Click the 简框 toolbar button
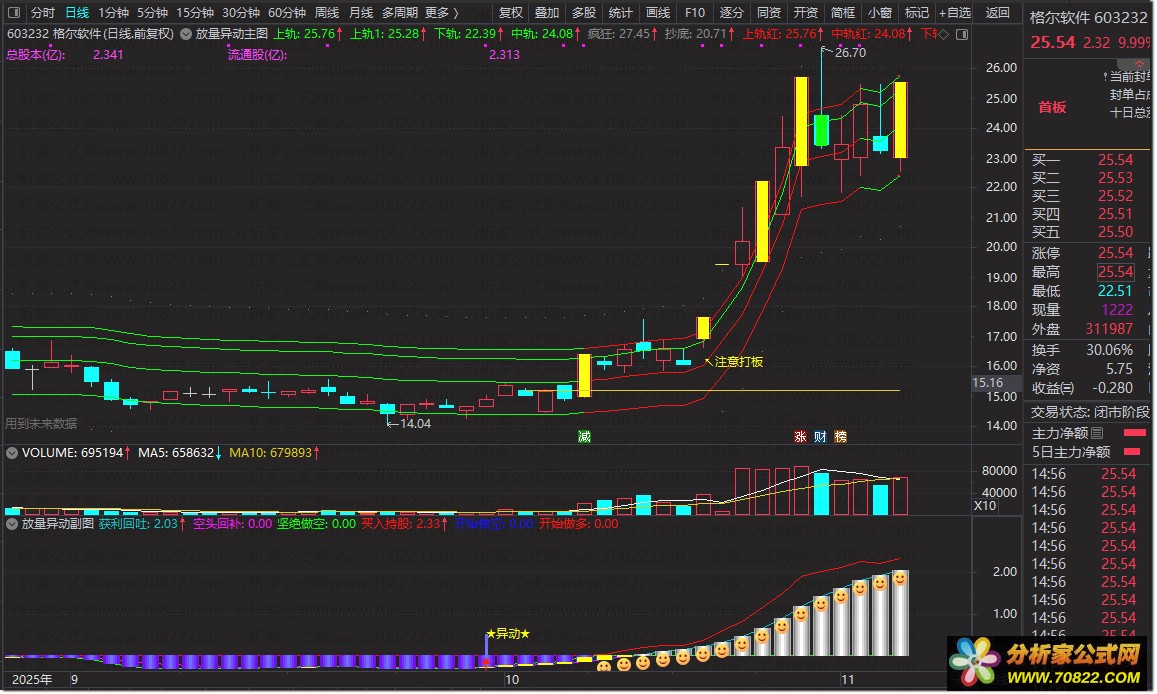1157x694 pixels. [843, 13]
